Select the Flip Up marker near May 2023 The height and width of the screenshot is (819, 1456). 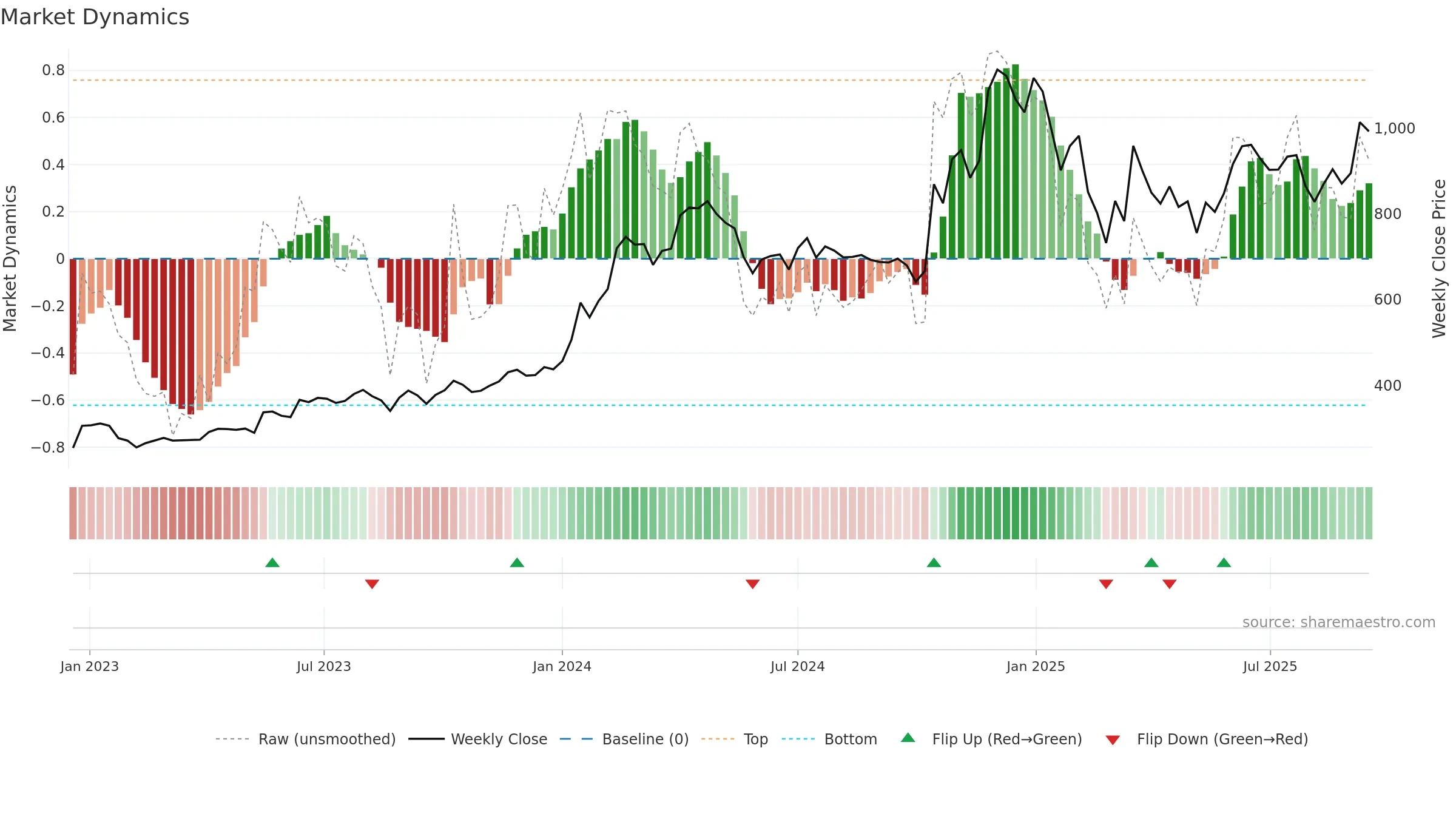(272, 562)
